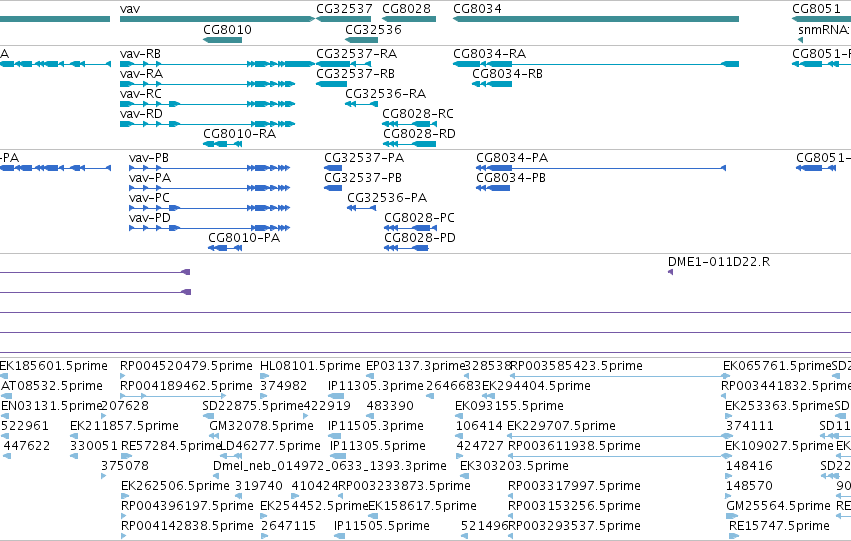Open the CG8034-RB transcript label
851x541 pixels.
(507, 74)
